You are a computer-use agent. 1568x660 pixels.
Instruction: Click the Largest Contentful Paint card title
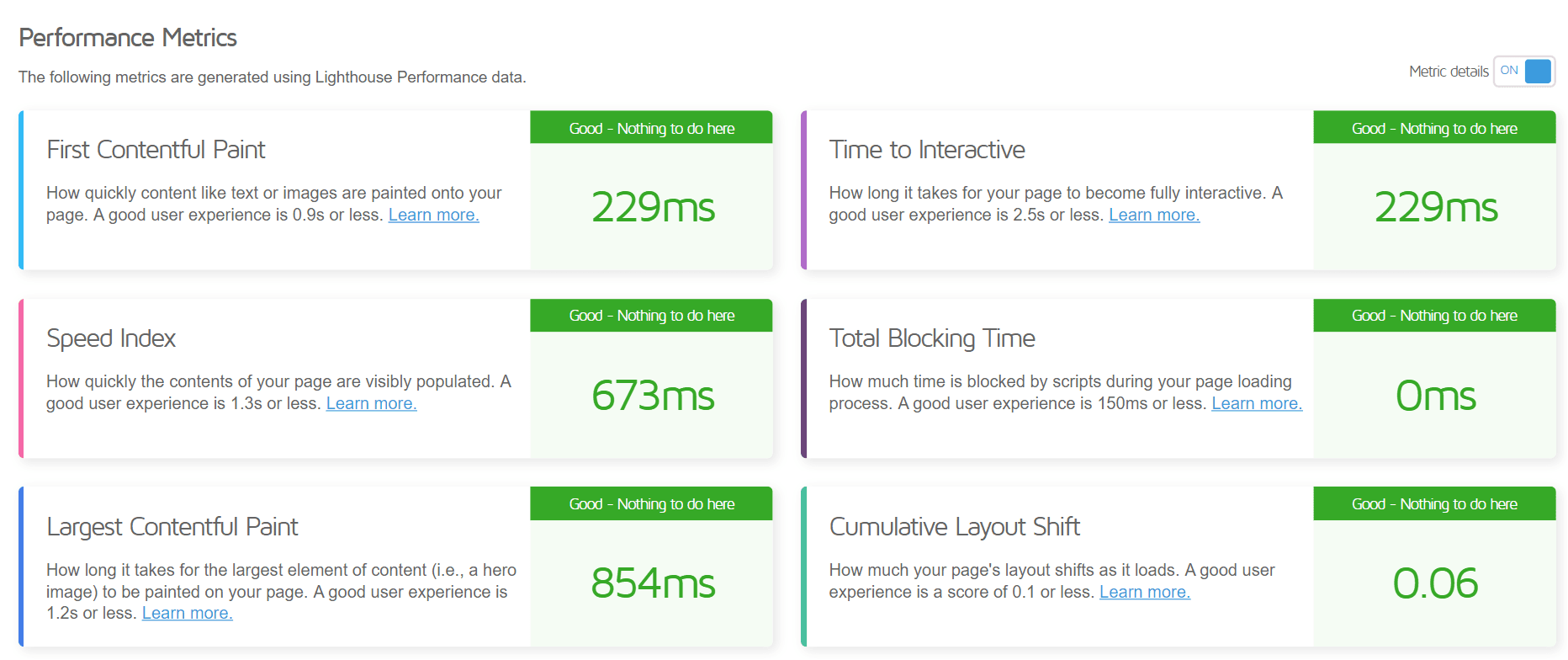click(172, 527)
